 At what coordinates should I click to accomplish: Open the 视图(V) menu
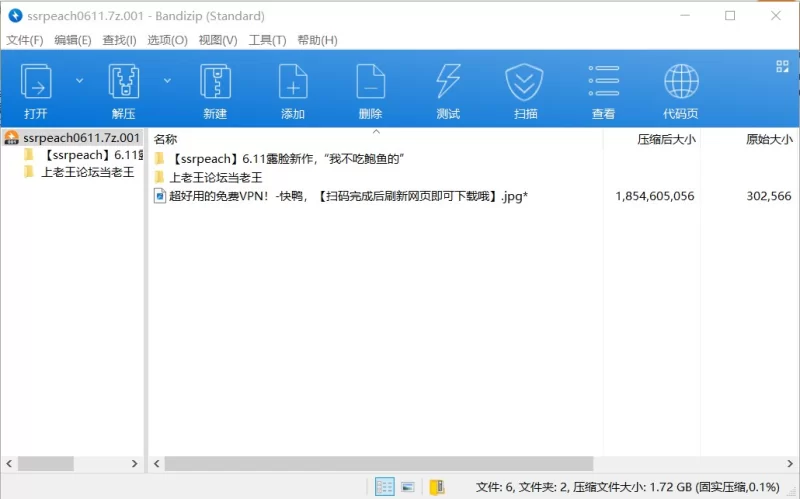[218, 40]
